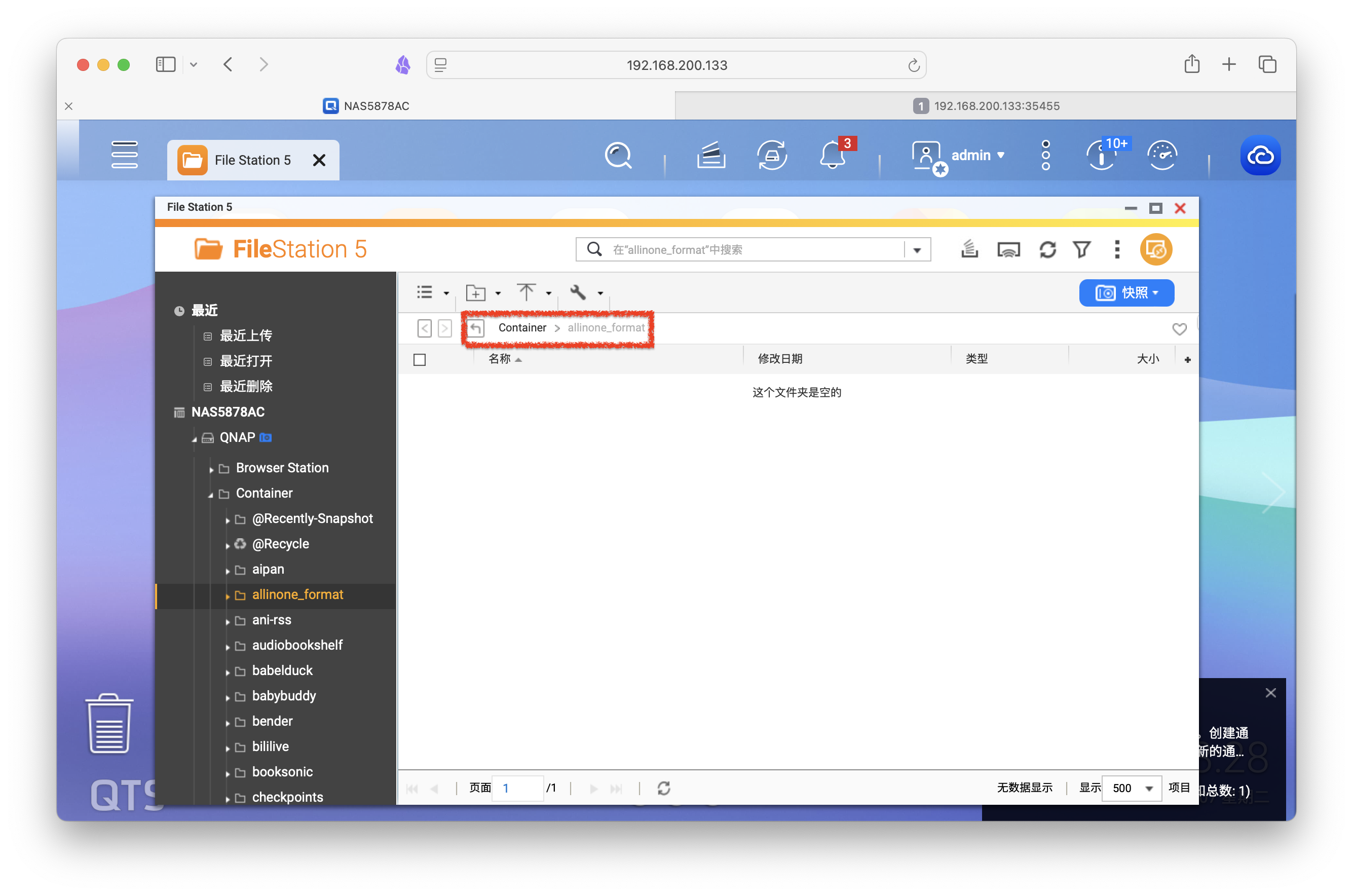This screenshot has width=1353, height=896.
Task: Click Container in the breadcrumb path
Action: click(x=521, y=327)
